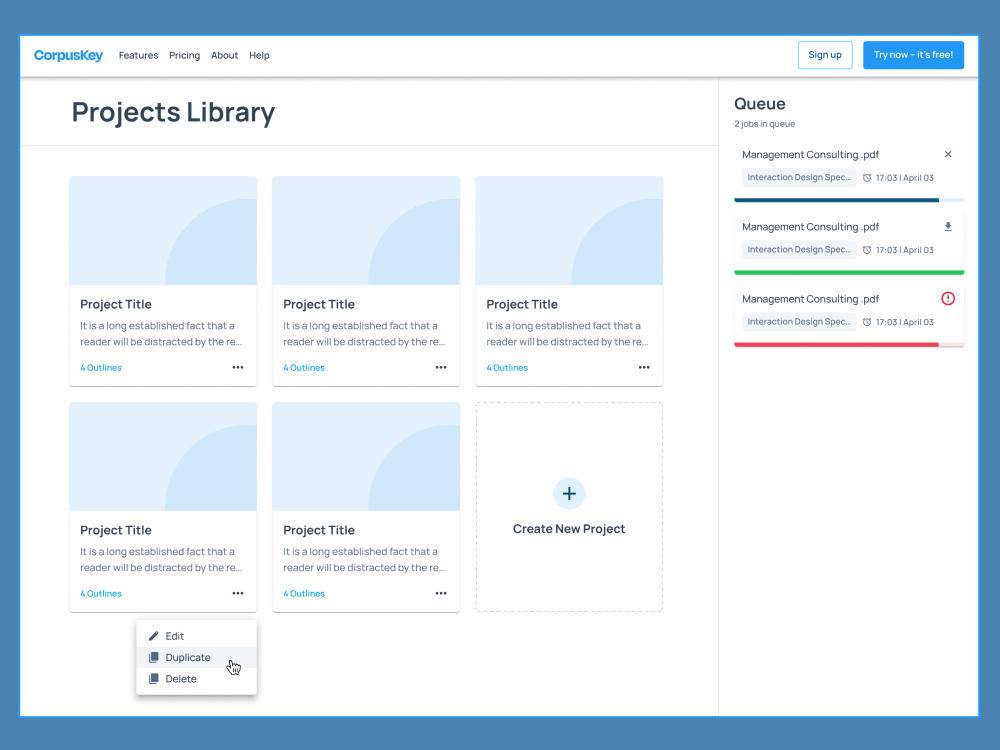The height and width of the screenshot is (750, 1000).
Task: Open more options on bottom-left project card
Action: tap(238, 593)
